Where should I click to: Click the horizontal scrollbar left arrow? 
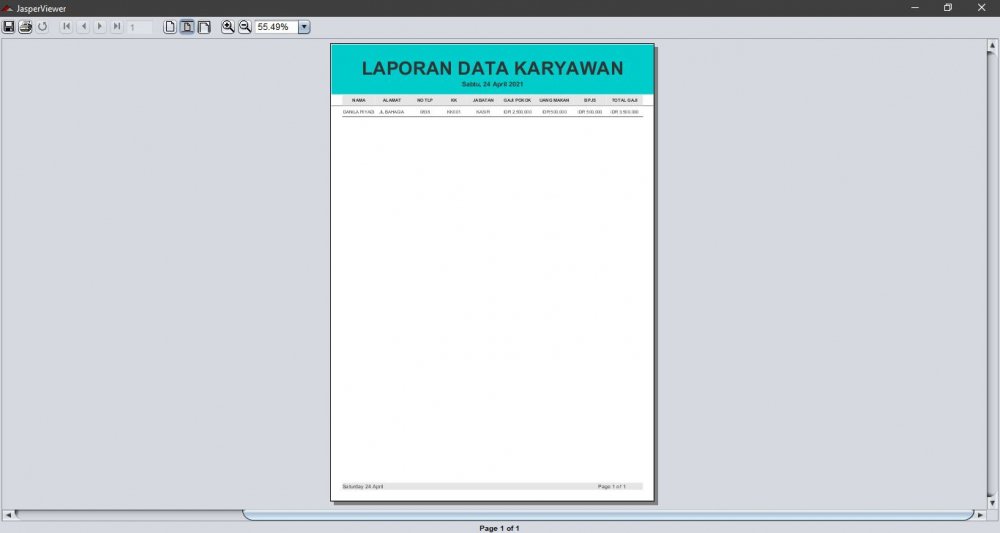[x=9, y=515]
